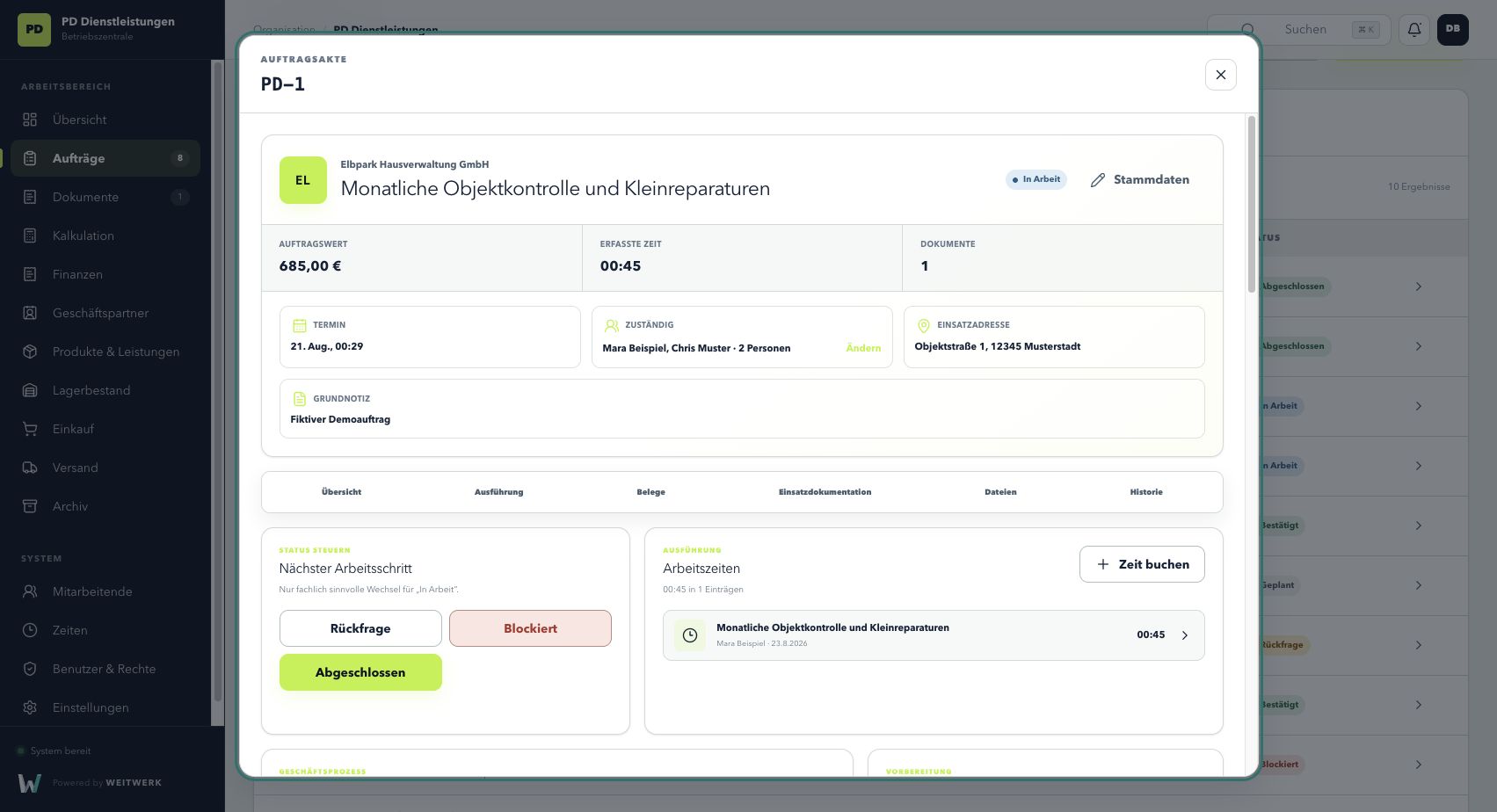Click the Blockiert status button
1497x812 pixels.
530,628
